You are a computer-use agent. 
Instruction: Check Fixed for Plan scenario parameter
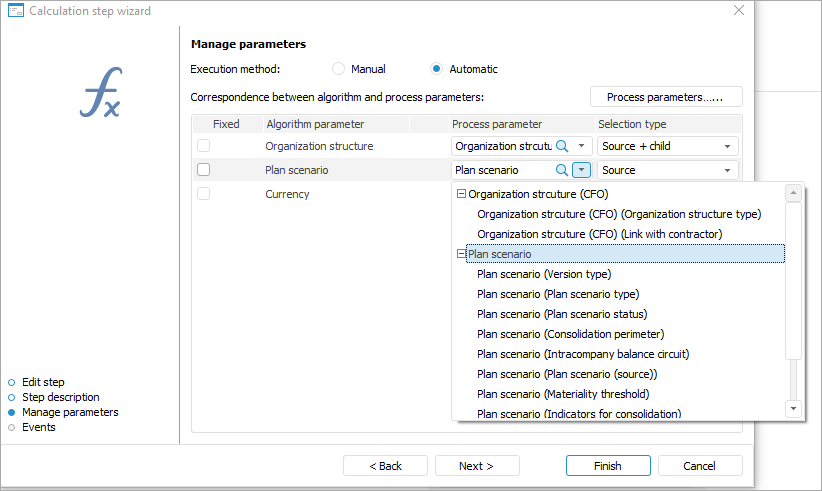(204, 170)
